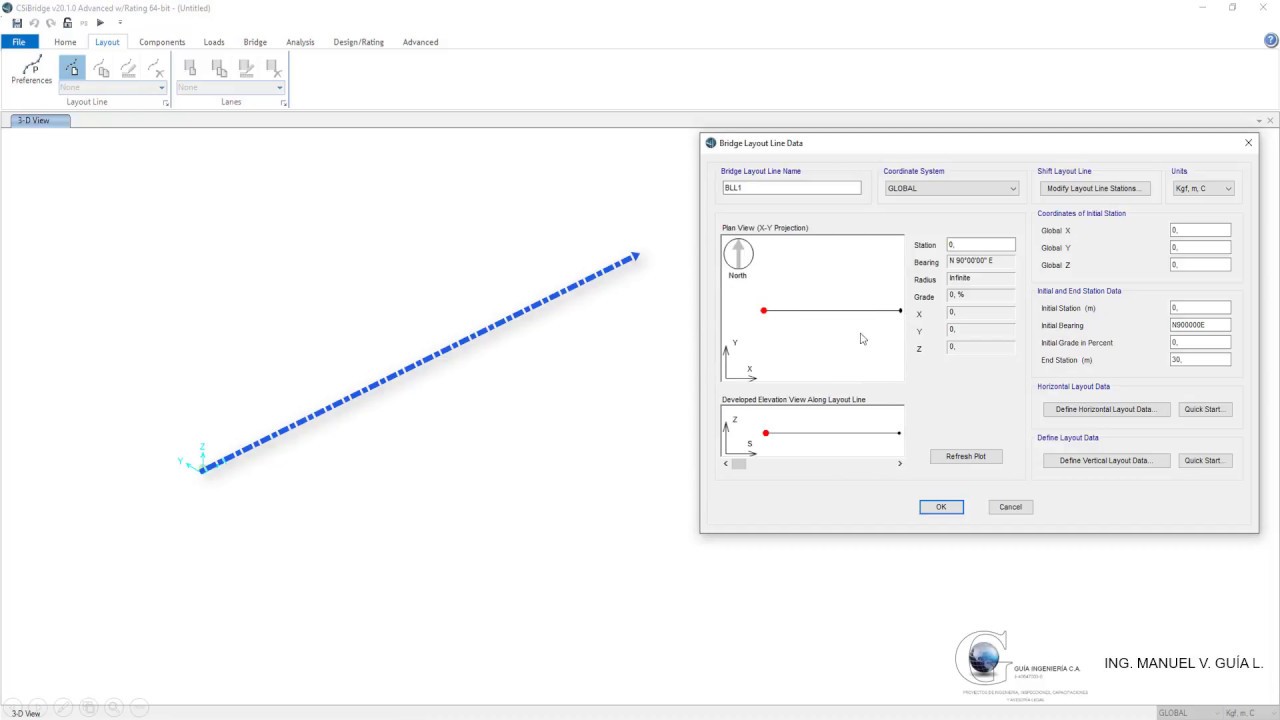The width and height of the screenshot is (1280, 720).
Task: Click the Redo icon in quick access toolbar
Action: point(50,23)
